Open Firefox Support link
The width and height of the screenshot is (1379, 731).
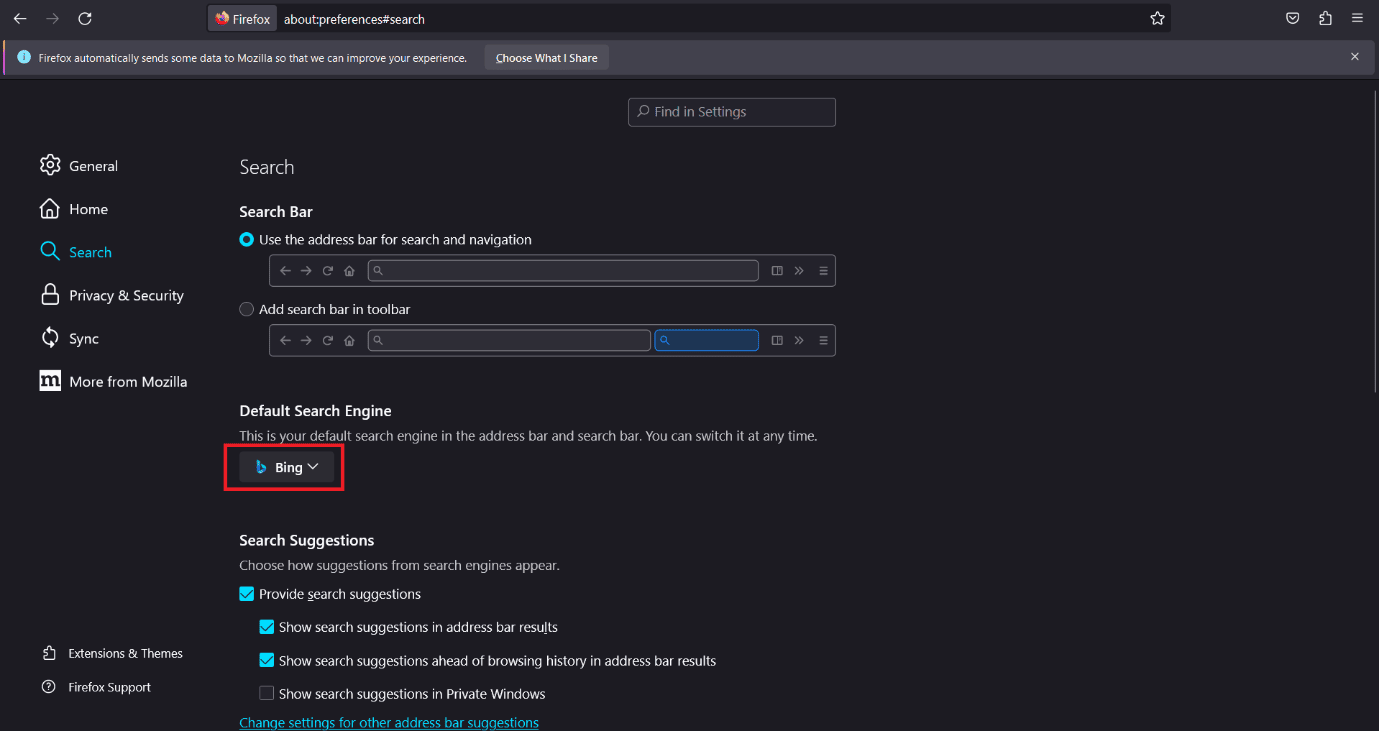click(x=109, y=687)
